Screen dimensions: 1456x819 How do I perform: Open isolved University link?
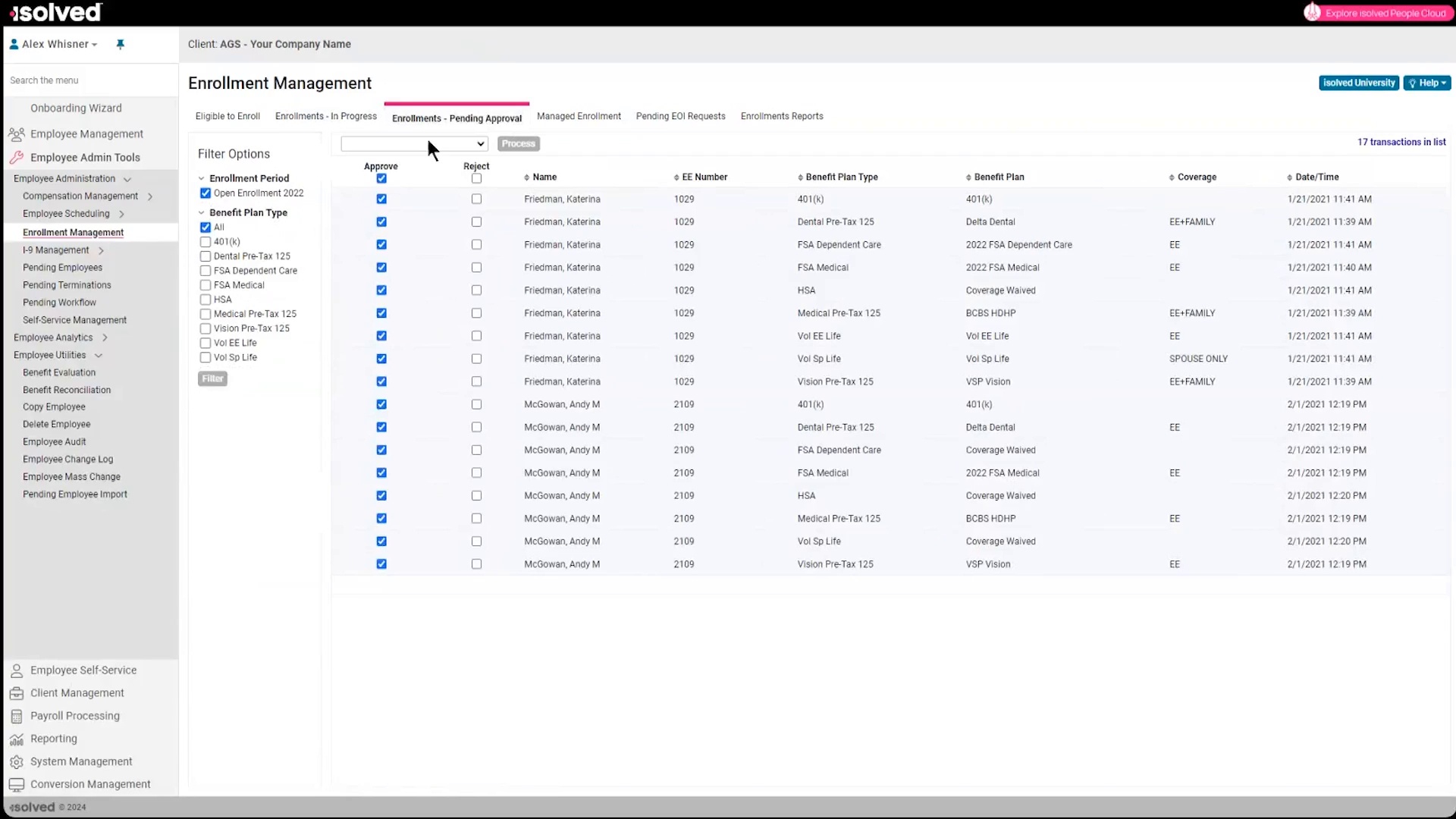click(x=1358, y=83)
